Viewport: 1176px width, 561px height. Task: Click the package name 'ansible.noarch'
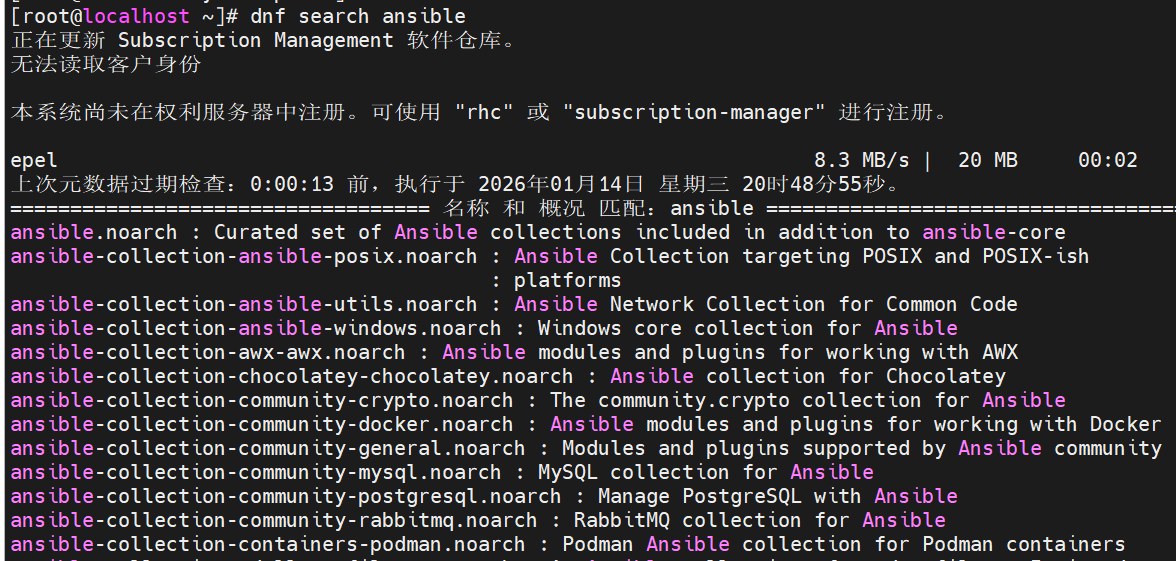[x=94, y=232]
